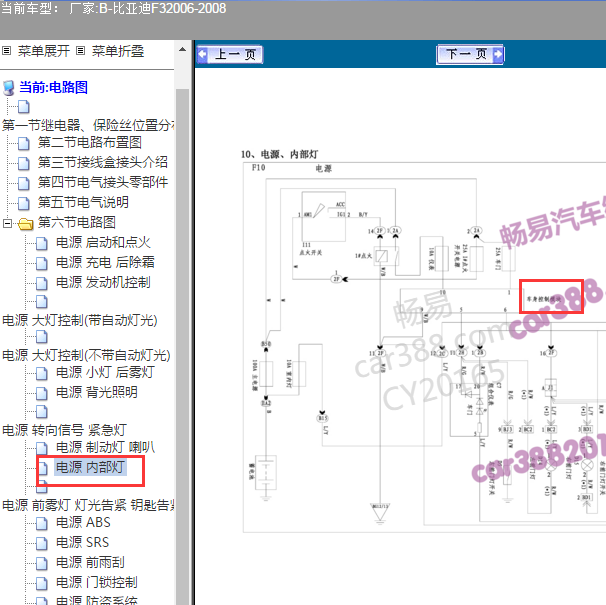Open 电源 SRS diagram
This screenshot has width=606, height=605.
82,542
